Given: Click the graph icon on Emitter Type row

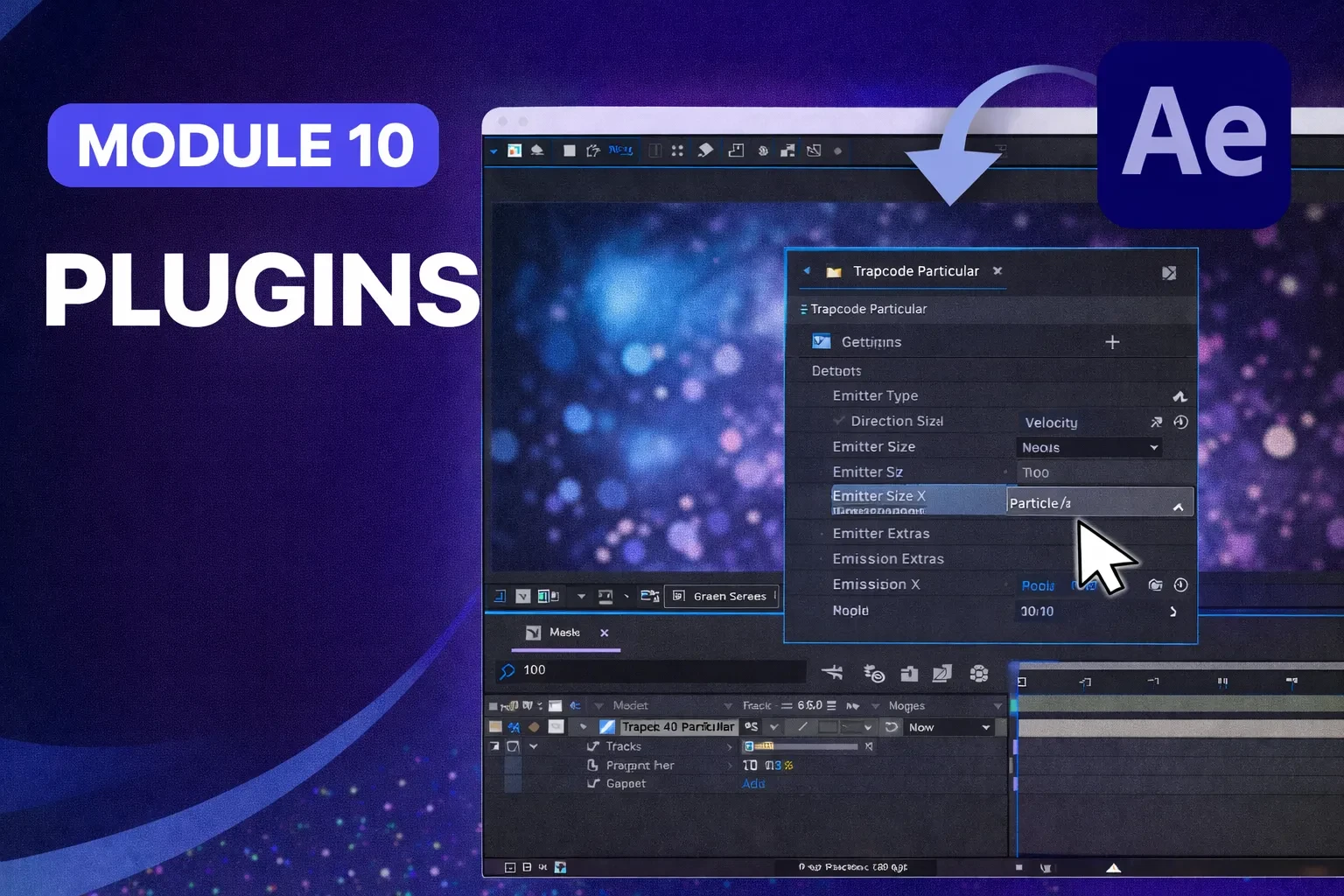Looking at the screenshot, I should pyautogui.click(x=1179, y=396).
